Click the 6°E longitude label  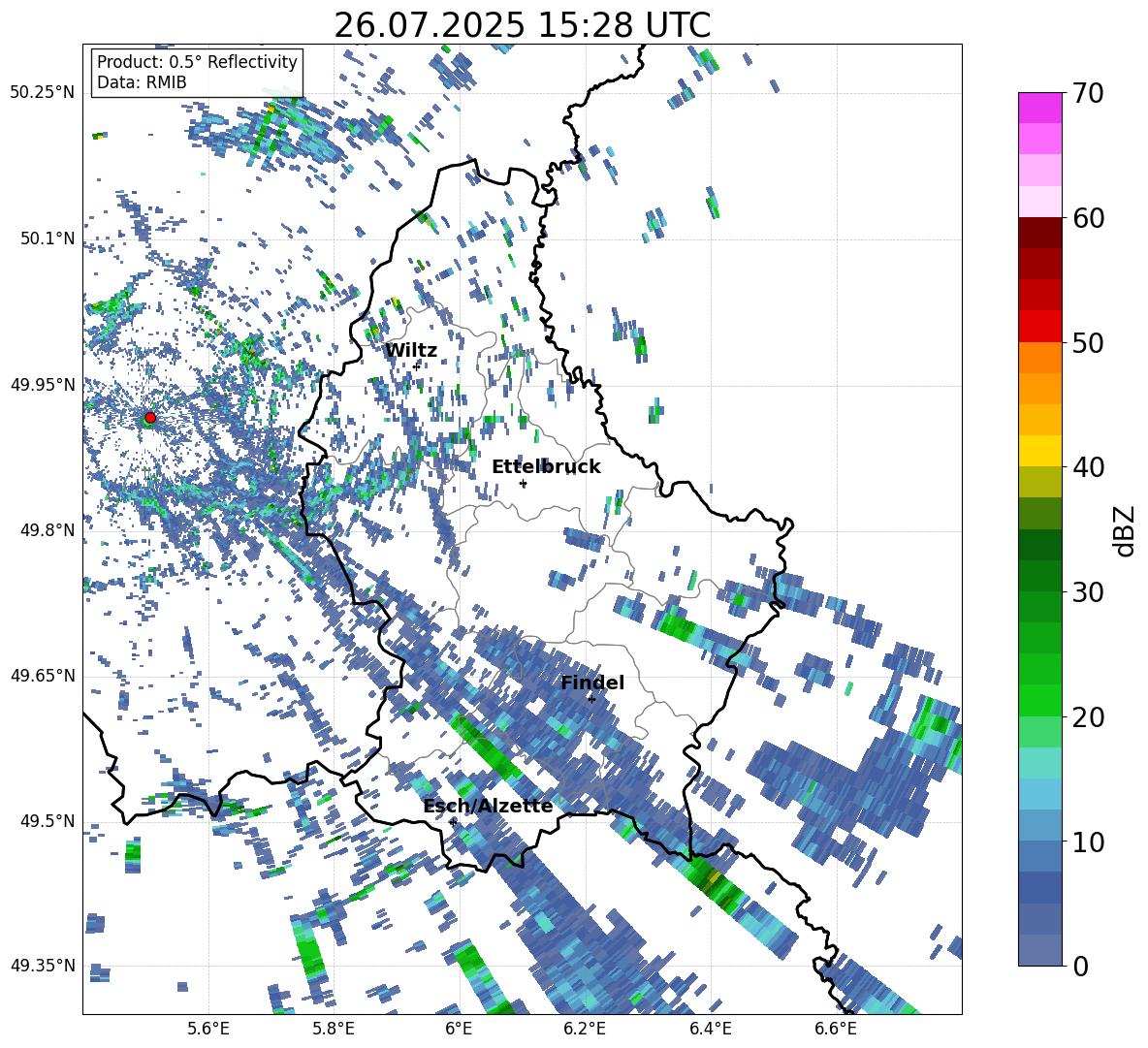pos(459,1029)
